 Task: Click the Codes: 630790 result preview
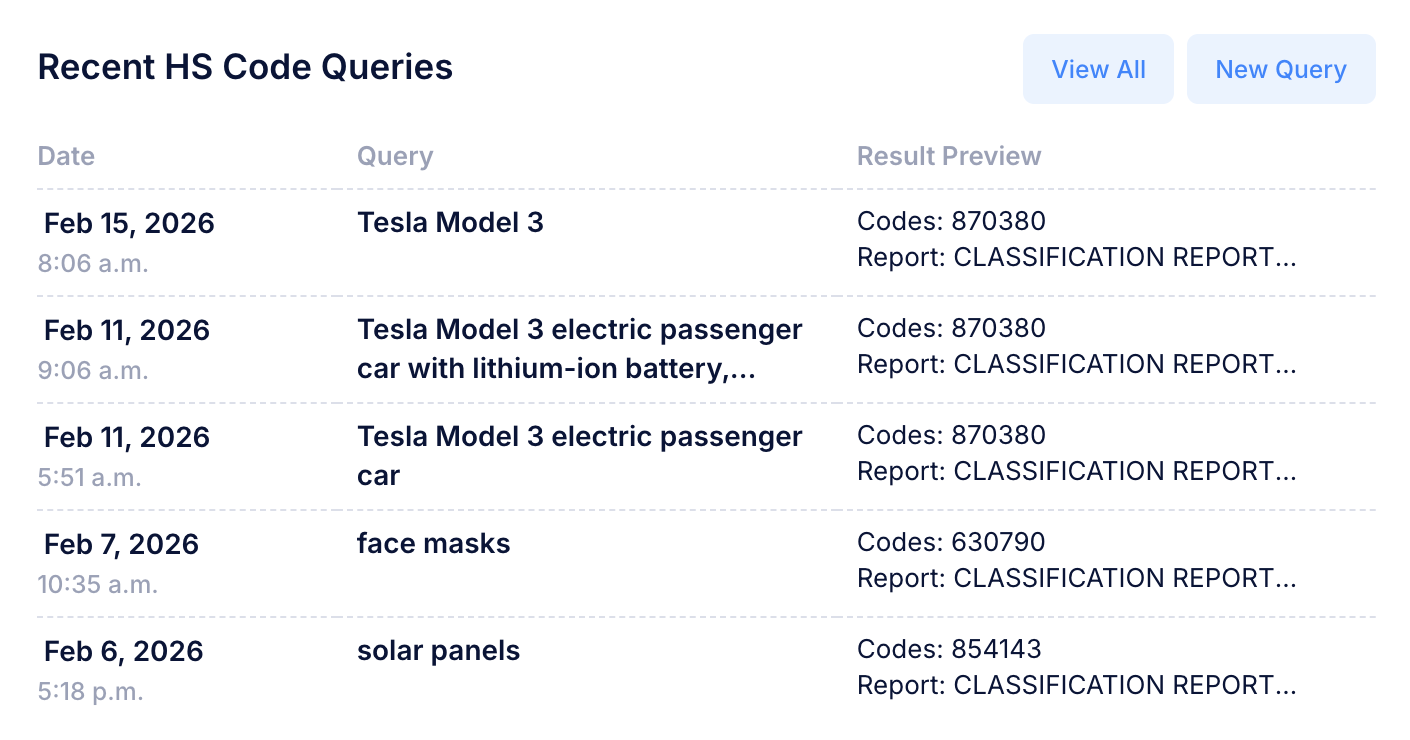951,542
